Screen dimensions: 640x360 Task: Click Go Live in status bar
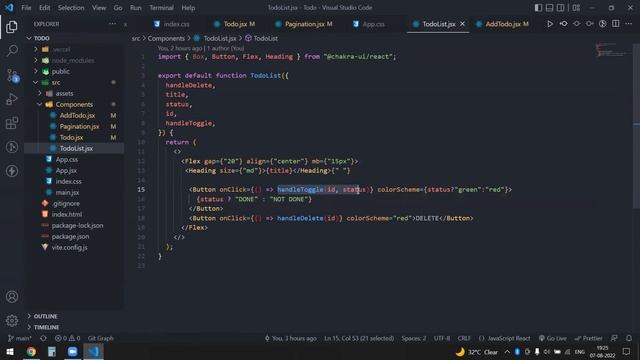pos(553,338)
